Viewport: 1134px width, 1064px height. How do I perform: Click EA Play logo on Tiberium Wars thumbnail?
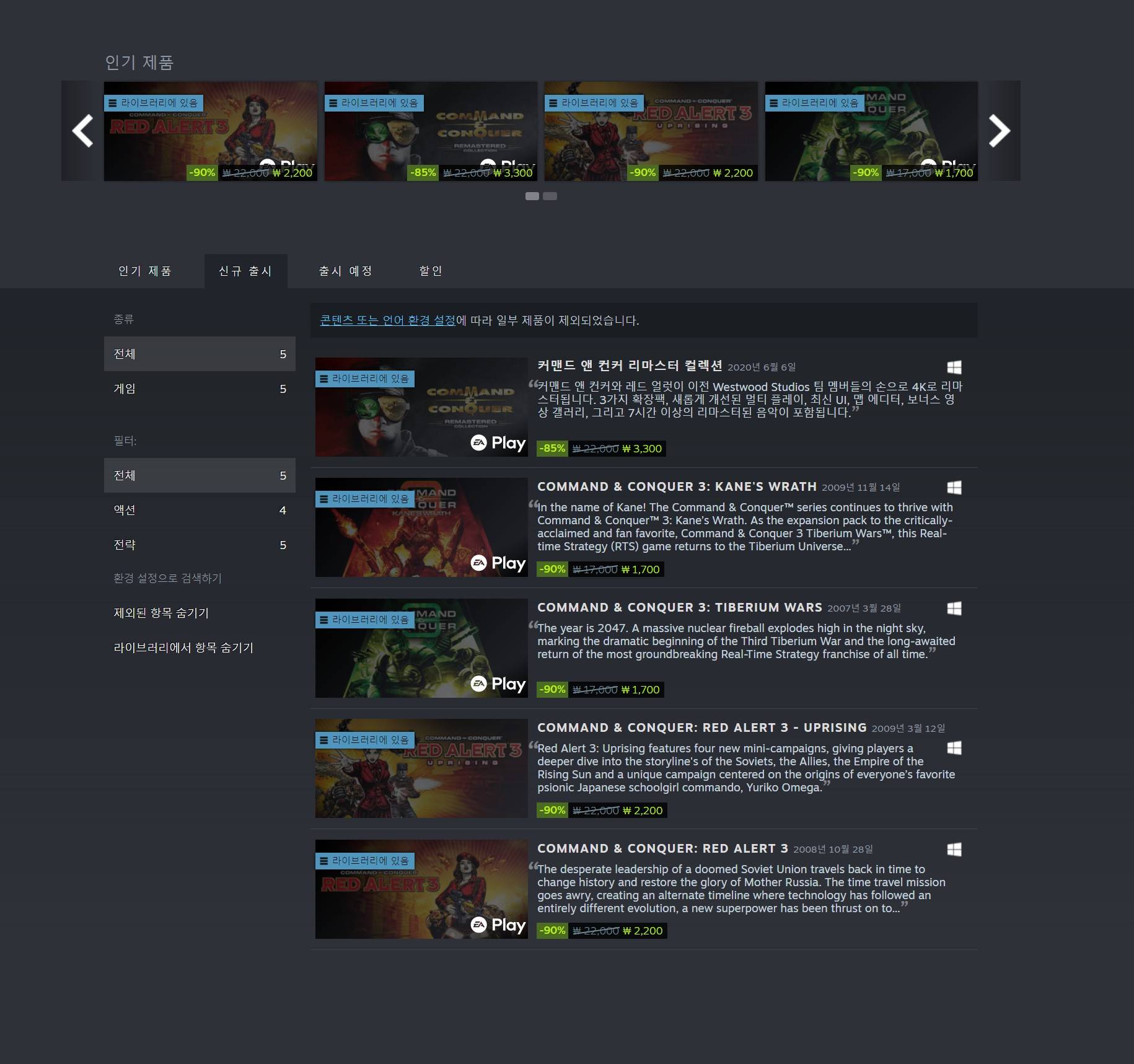pyautogui.click(x=498, y=684)
